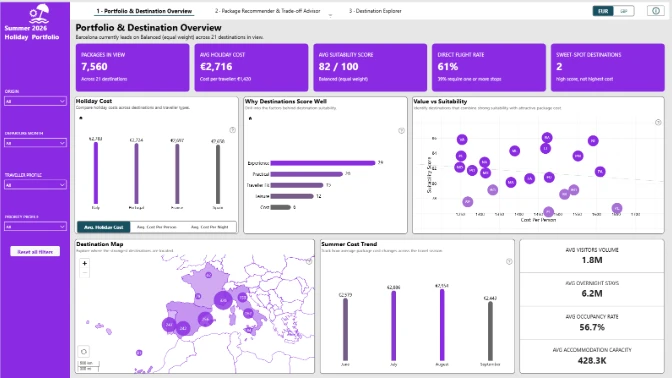This screenshot has height=378, width=672.
Task: Click the help icon on Holiday Cost chart
Action: pyautogui.click(x=232, y=130)
